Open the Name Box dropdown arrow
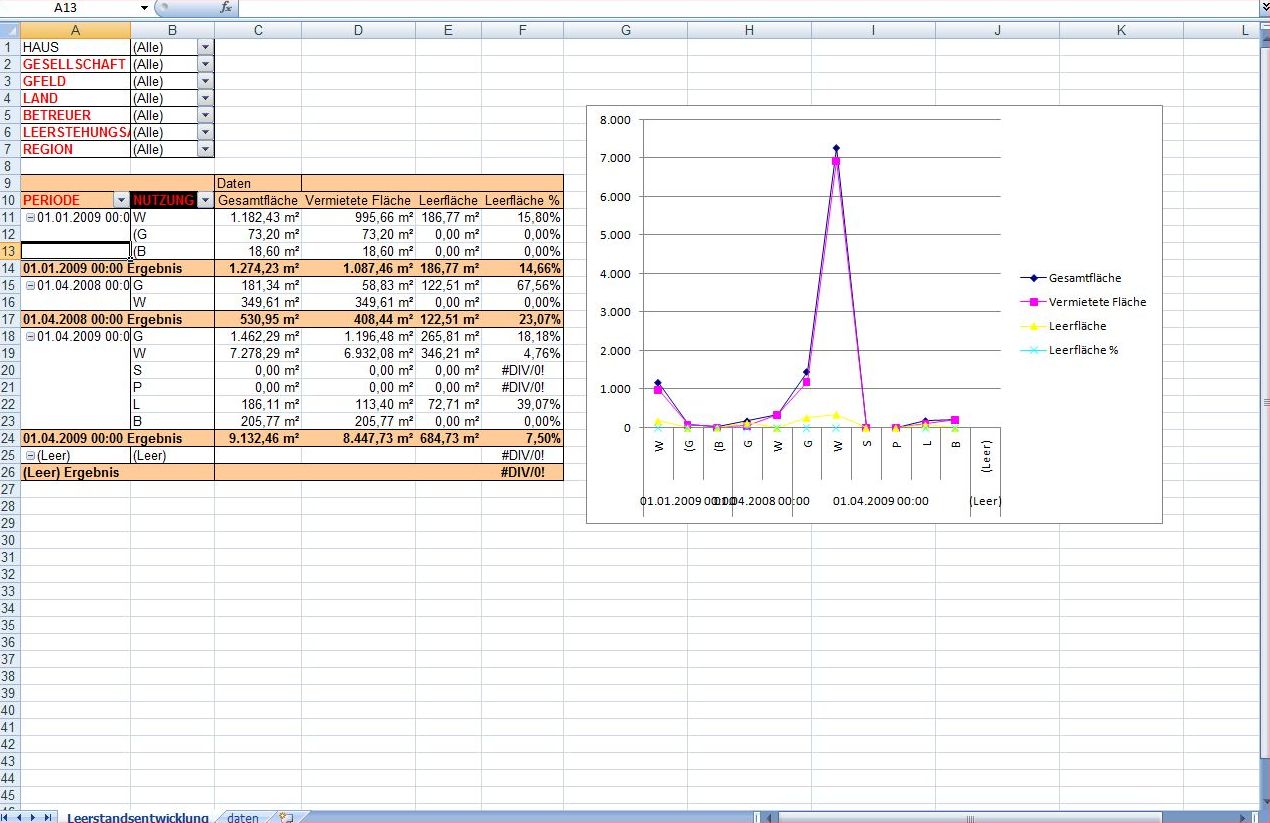The width and height of the screenshot is (1270, 823). pos(144,8)
